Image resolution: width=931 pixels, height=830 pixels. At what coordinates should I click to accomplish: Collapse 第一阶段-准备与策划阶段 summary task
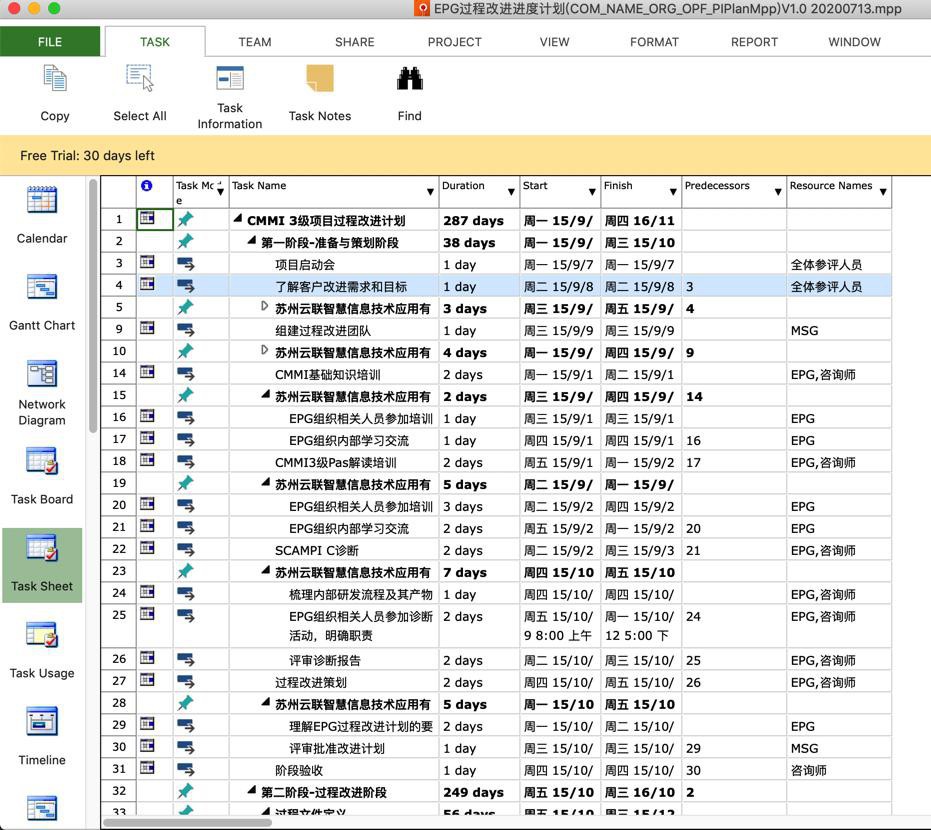(252, 240)
